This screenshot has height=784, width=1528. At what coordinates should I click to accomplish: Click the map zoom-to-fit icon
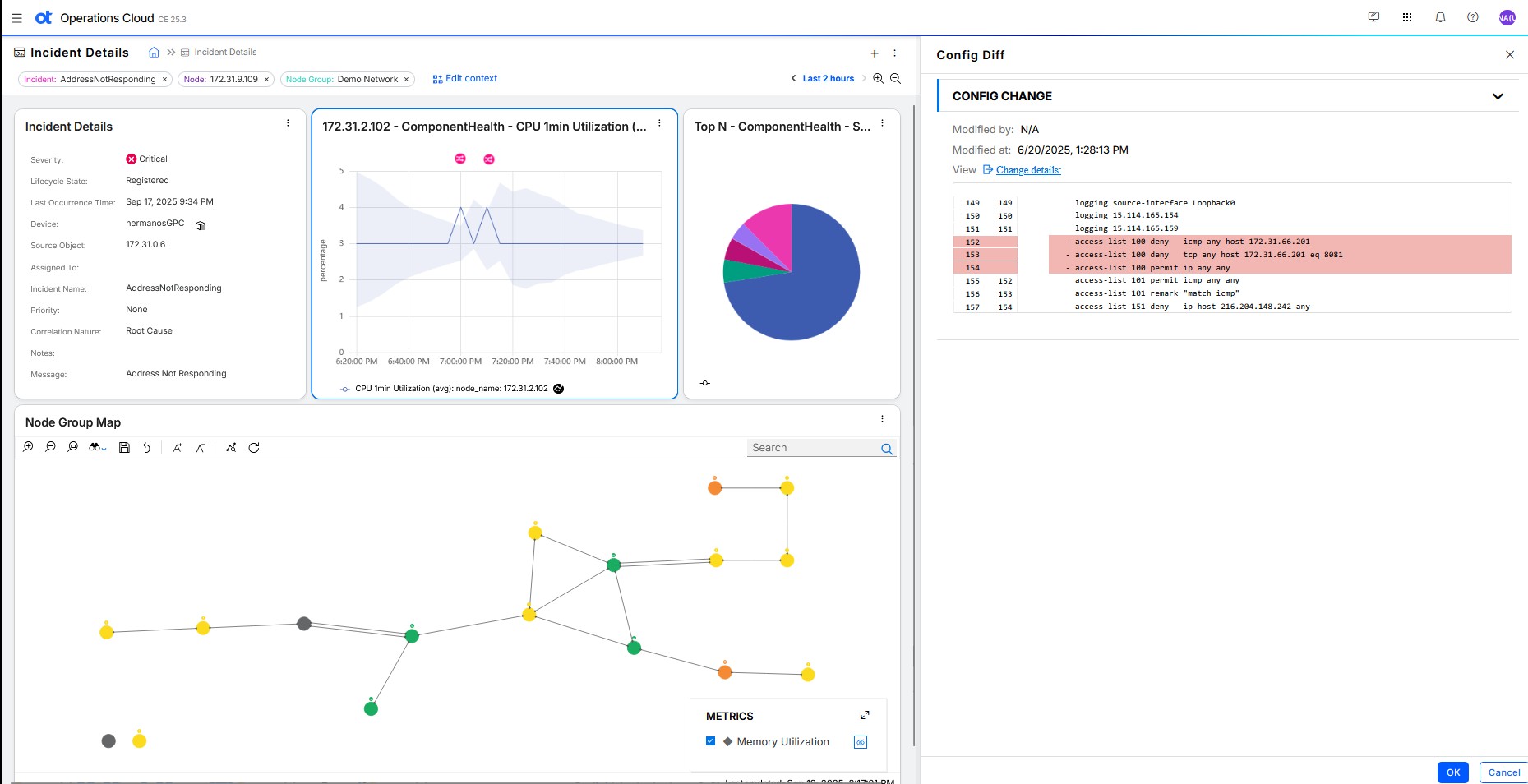point(72,447)
